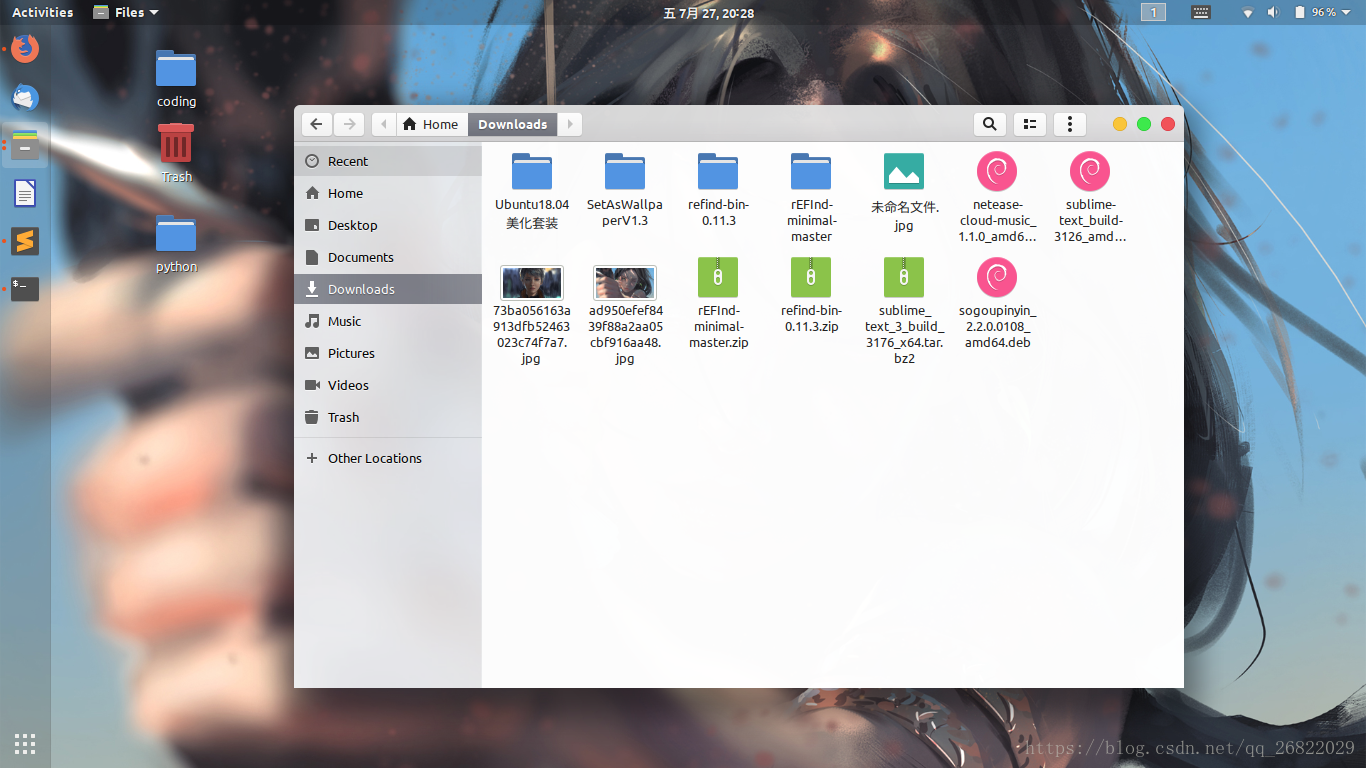1366x768 pixels.
Task: Open Recent in the sidebar
Action: [388, 161]
